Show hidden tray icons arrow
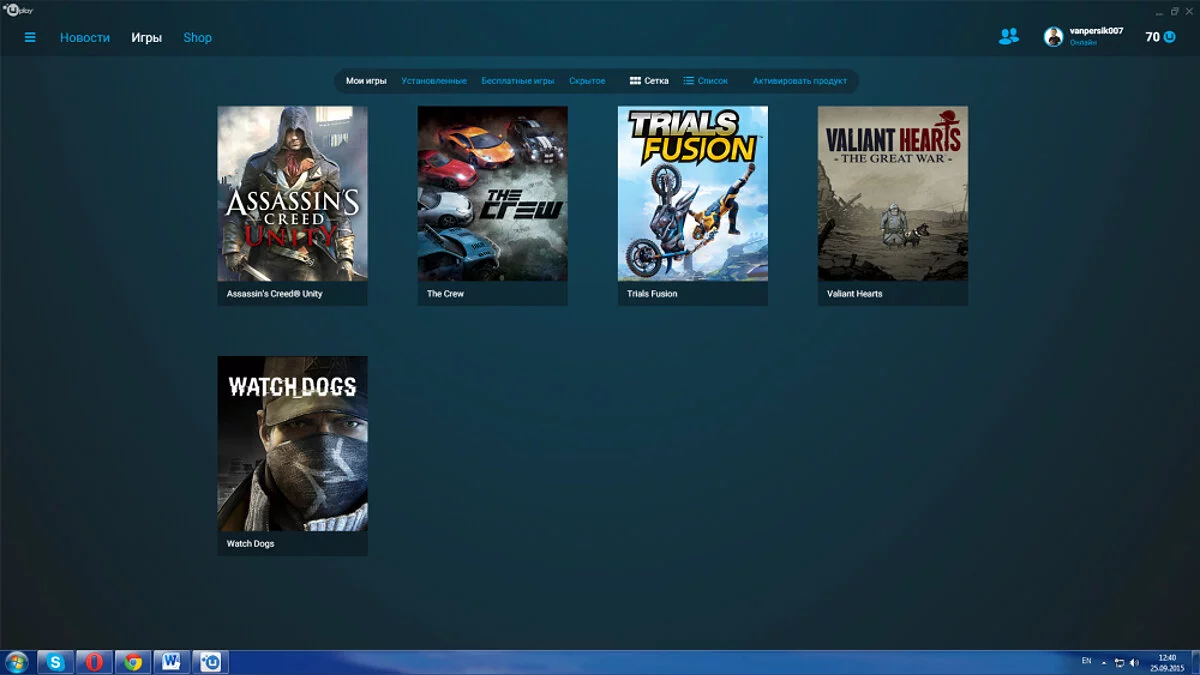Viewport: 1200px width, 675px height. pos(1104,662)
